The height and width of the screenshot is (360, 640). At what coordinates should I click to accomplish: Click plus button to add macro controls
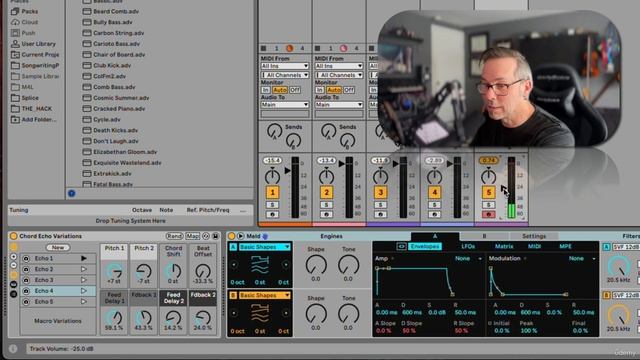pyautogui.click(x=13, y=257)
